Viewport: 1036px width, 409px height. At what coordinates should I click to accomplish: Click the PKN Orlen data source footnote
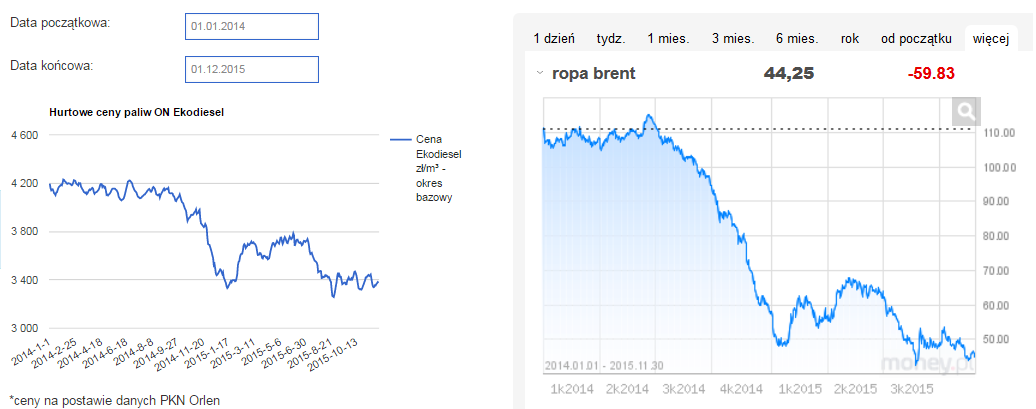click(114, 400)
